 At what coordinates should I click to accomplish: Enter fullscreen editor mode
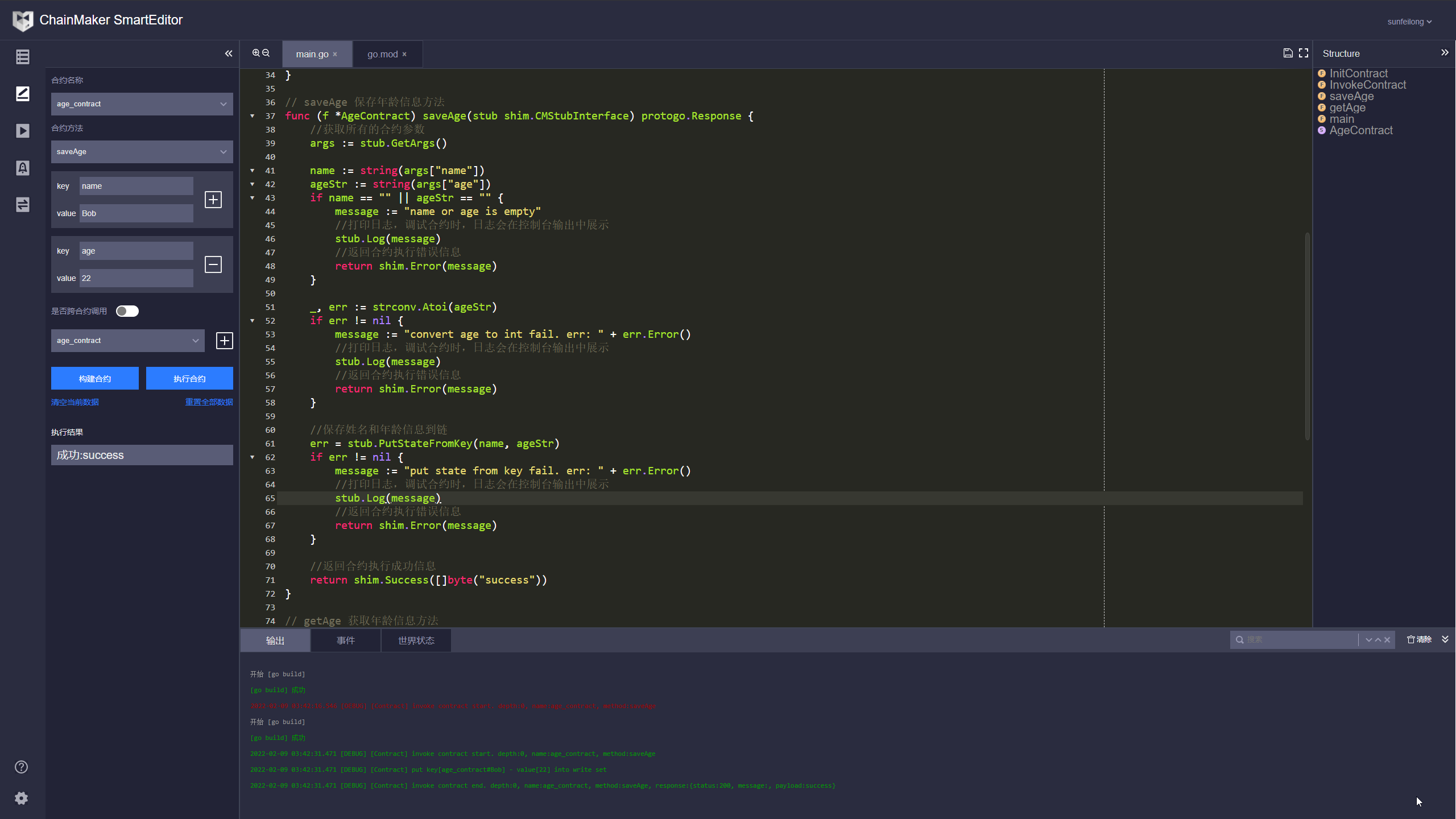coord(1304,53)
